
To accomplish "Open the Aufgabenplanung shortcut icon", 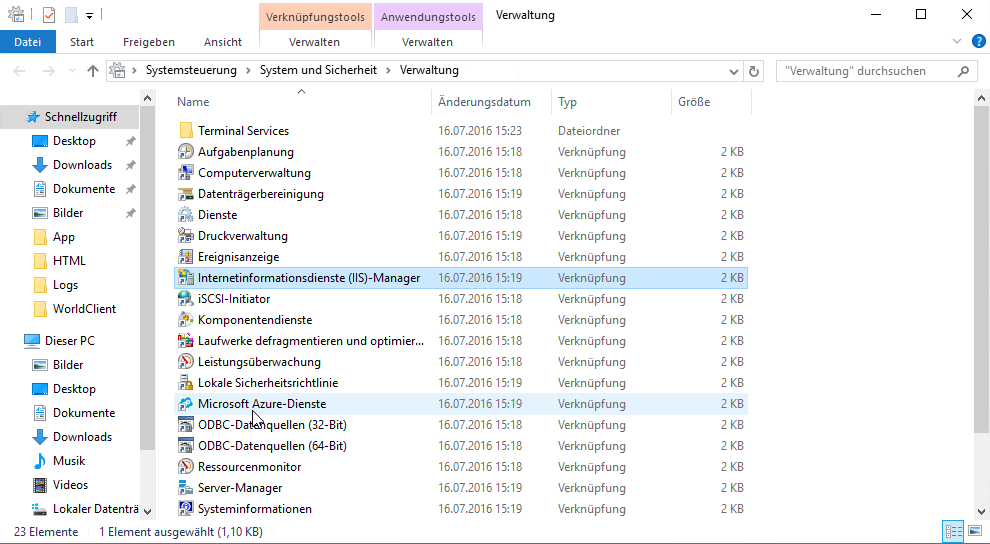I will pos(185,152).
